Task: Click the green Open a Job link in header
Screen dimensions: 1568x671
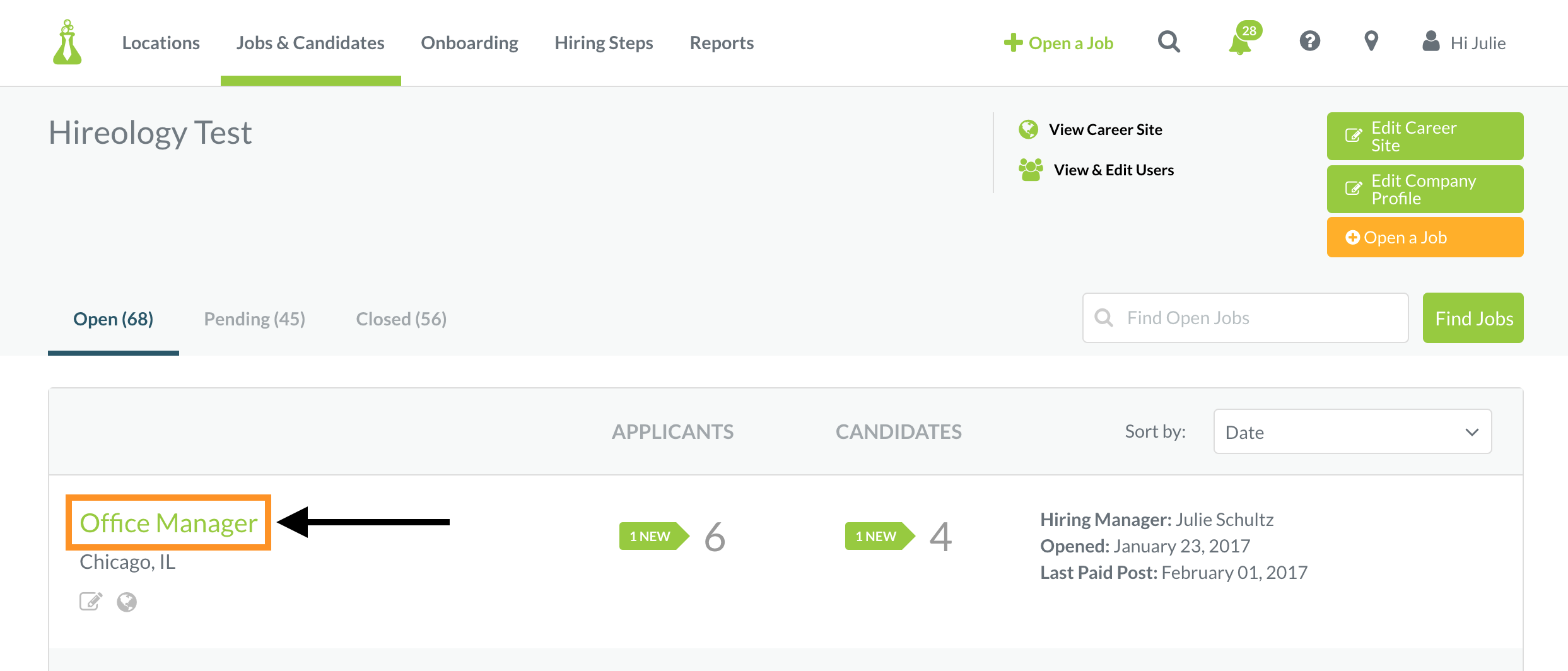Action: (1070, 43)
